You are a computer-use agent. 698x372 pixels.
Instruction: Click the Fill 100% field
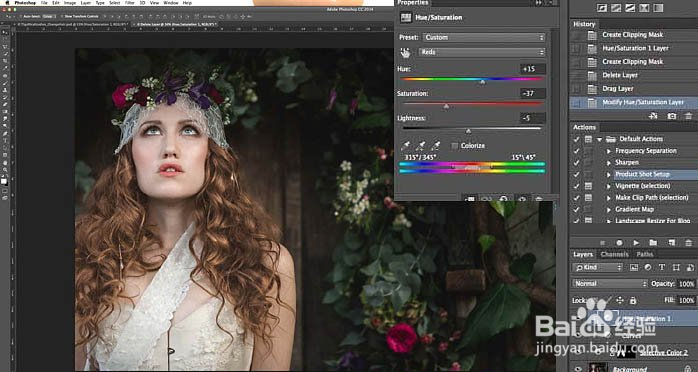tap(686, 300)
